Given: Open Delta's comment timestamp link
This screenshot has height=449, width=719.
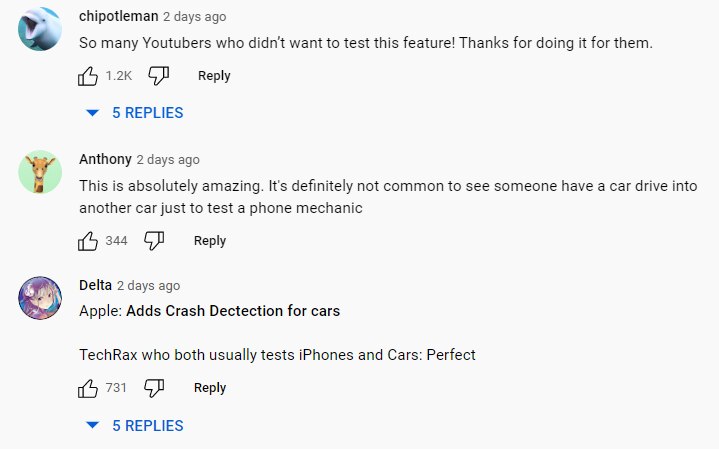Looking at the screenshot, I should click(148, 285).
